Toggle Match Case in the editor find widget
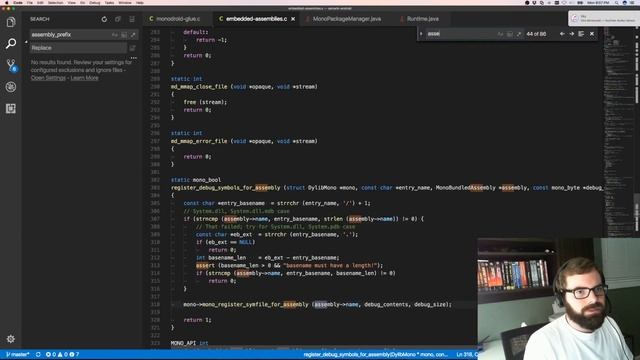The image size is (640, 360). coord(500,34)
